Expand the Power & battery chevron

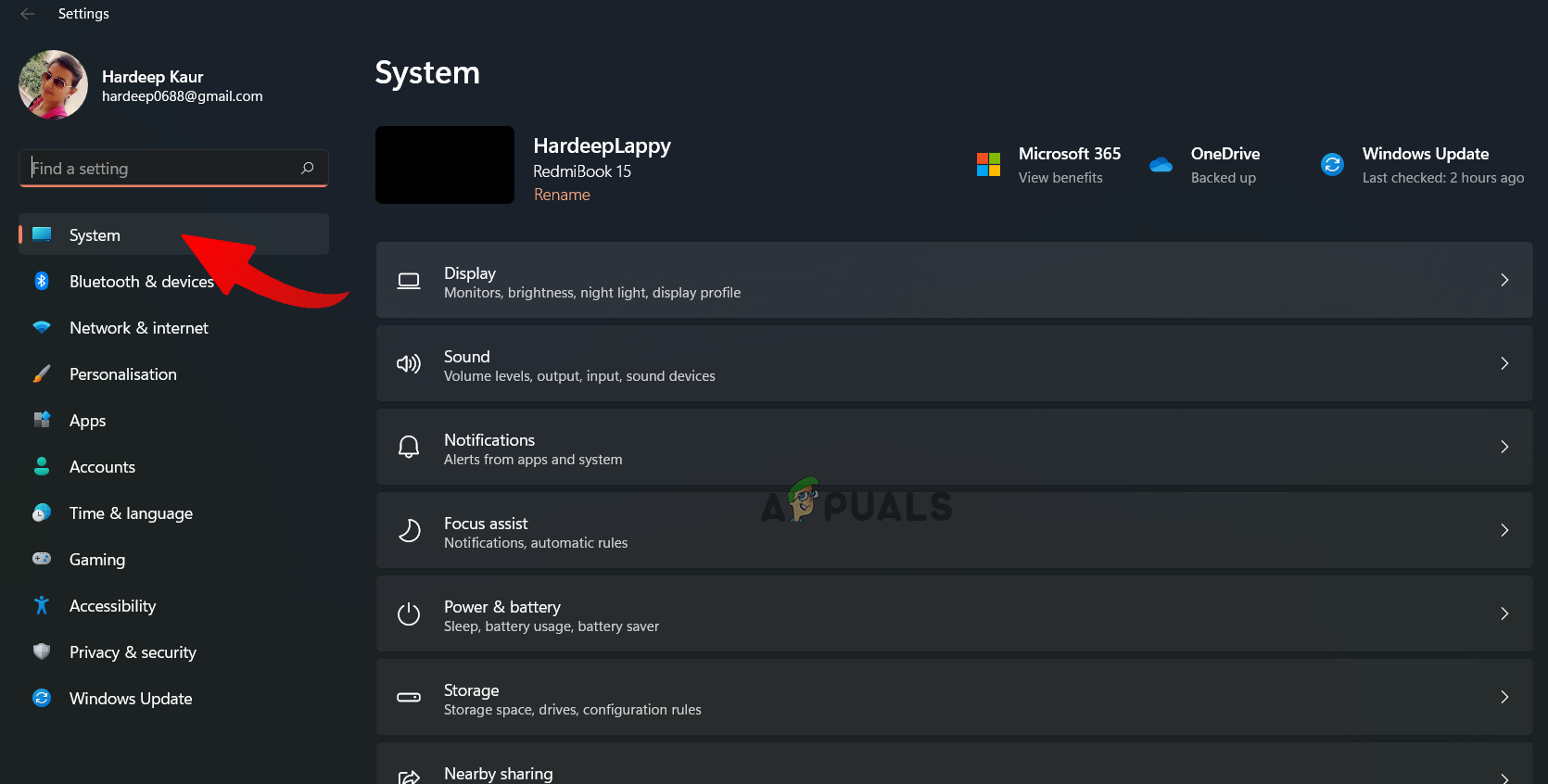[1504, 613]
